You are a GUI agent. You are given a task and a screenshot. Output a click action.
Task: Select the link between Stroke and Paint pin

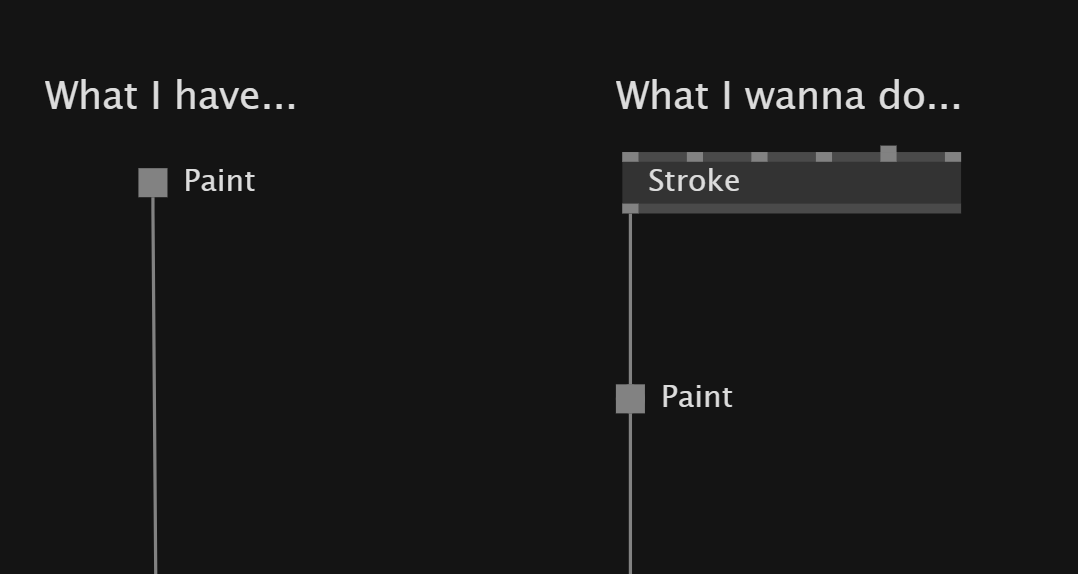click(x=630, y=298)
